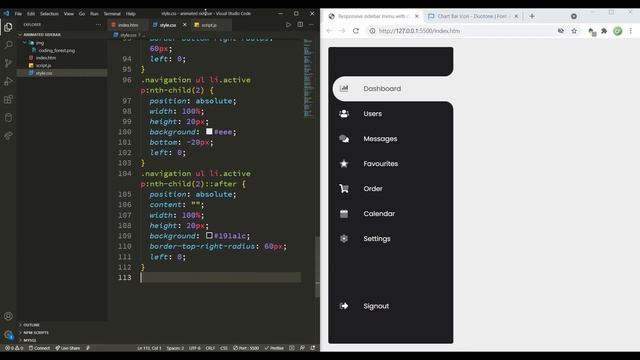Viewport: 640px width, 360px height.
Task: Open index.htm in the explorer tree
Action: (46, 58)
